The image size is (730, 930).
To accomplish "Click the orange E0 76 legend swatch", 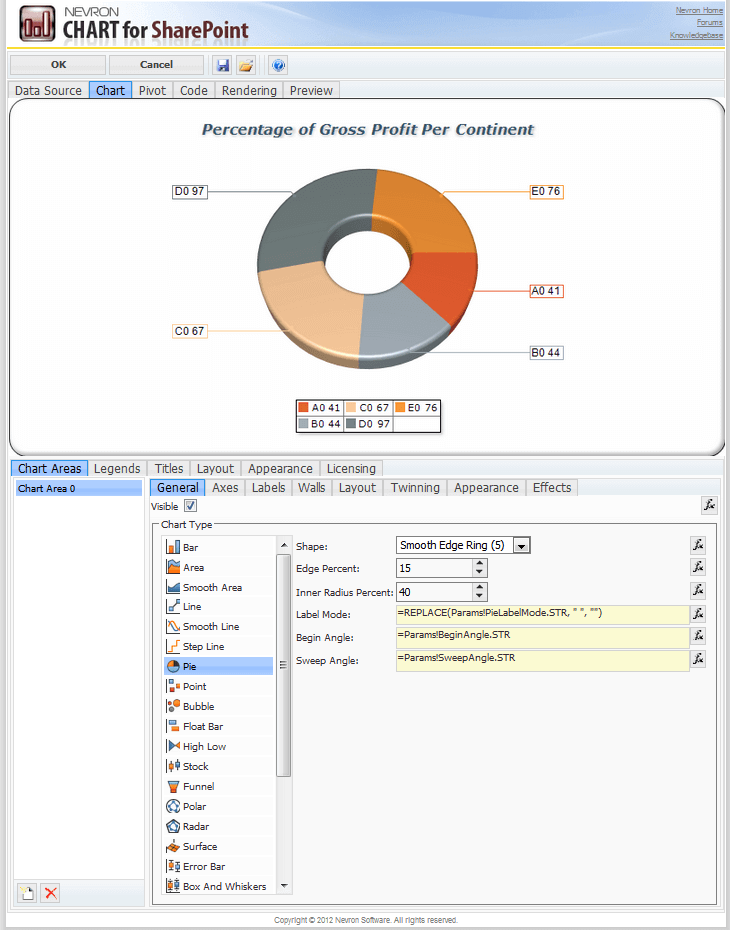I will [400, 408].
